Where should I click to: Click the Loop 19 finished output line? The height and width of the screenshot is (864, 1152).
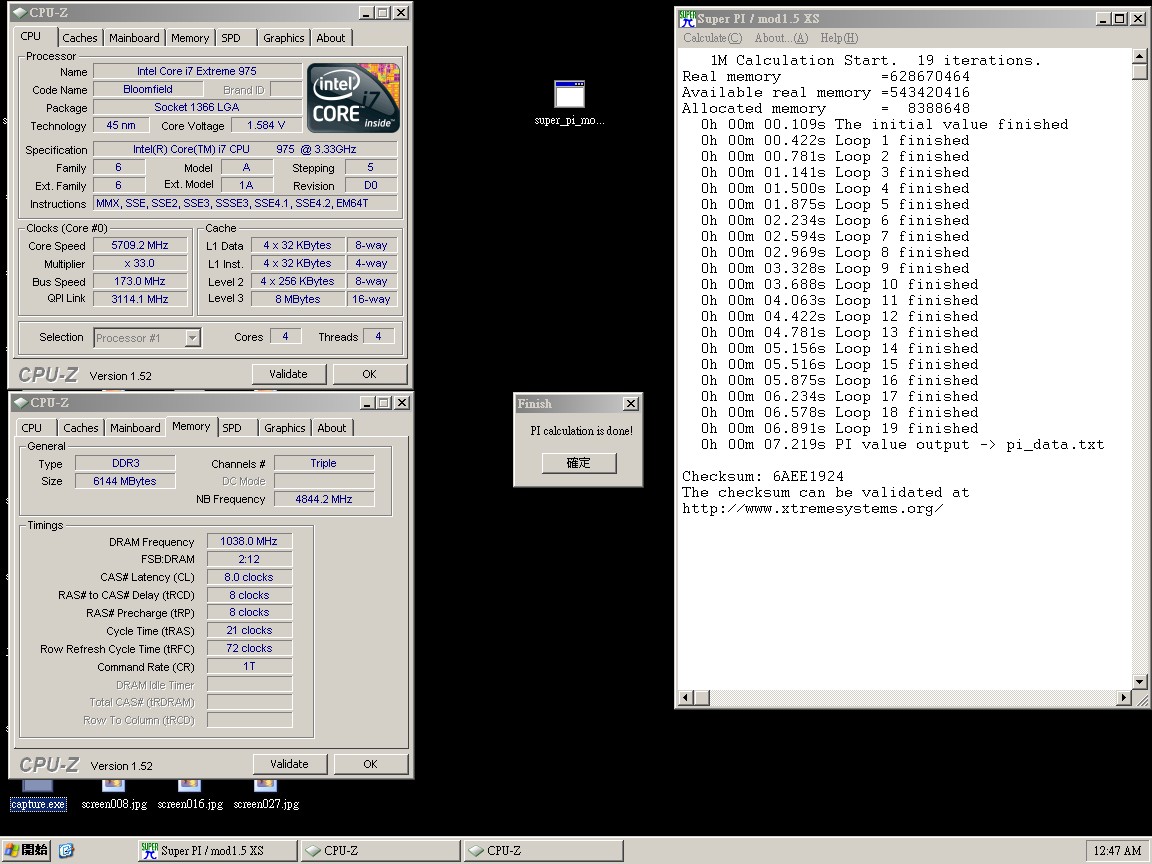tap(839, 428)
